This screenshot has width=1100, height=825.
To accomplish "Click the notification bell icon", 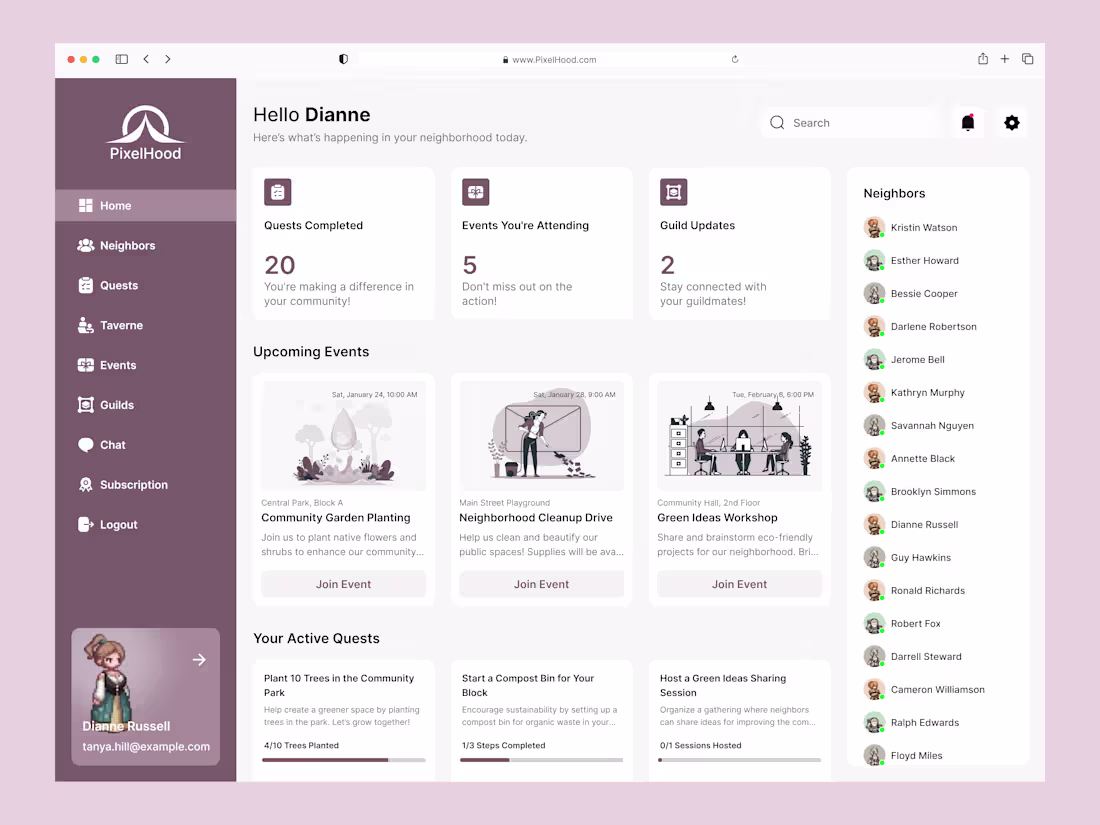I will coord(967,122).
